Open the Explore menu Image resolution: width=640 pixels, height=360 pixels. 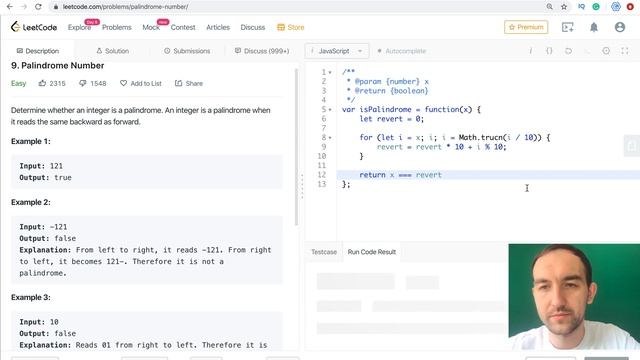[79, 27]
